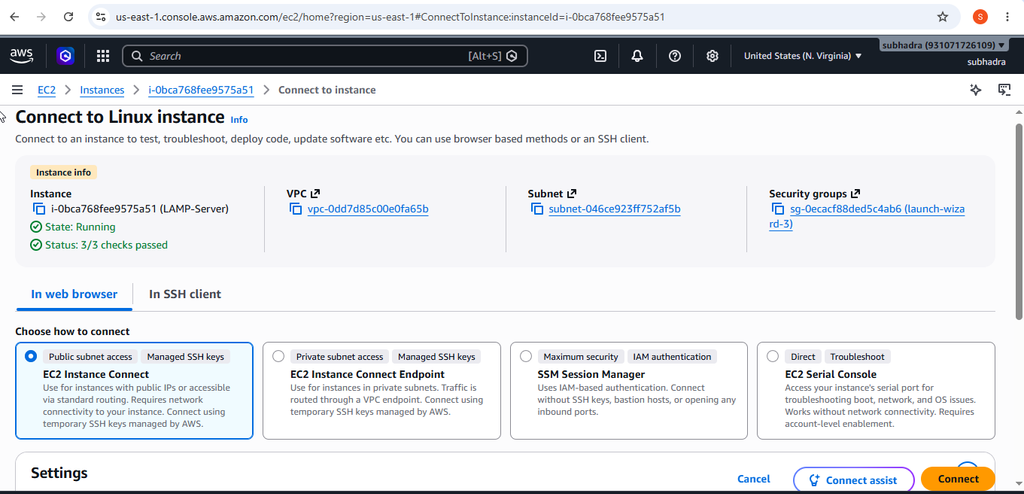Open VPC external link icon

tap(315, 193)
